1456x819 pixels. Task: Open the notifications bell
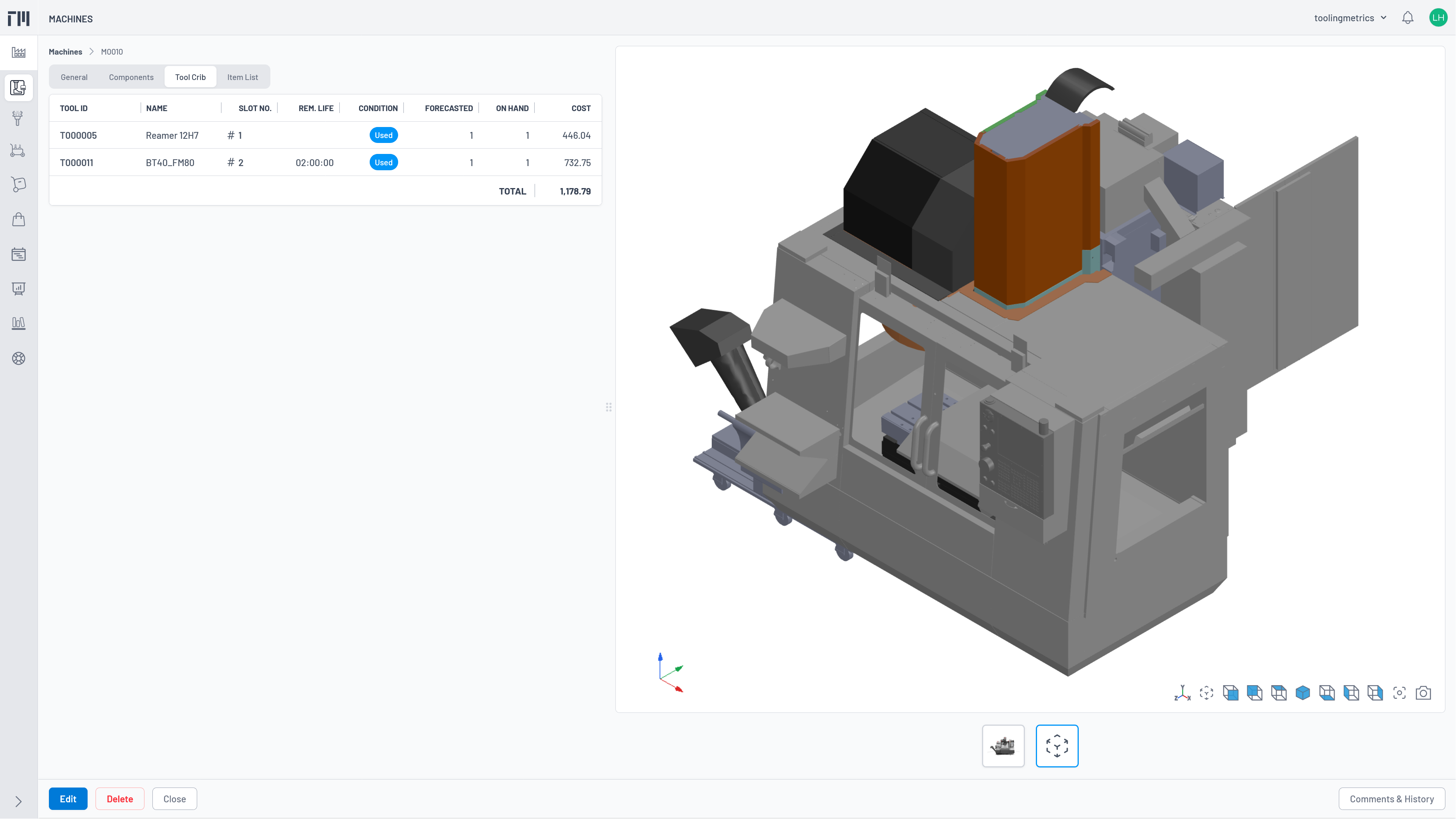pyautogui.click(x=1407, y=18)
